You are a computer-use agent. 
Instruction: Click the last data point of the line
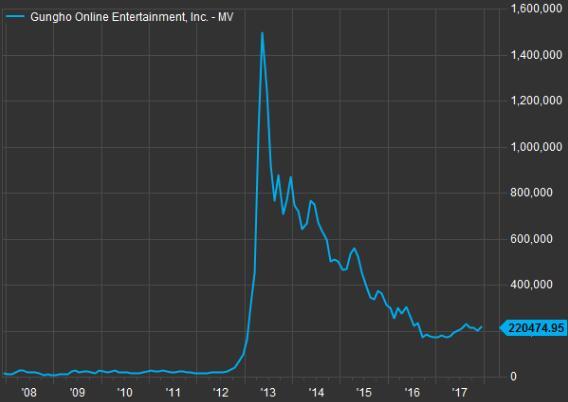(482, 327)
